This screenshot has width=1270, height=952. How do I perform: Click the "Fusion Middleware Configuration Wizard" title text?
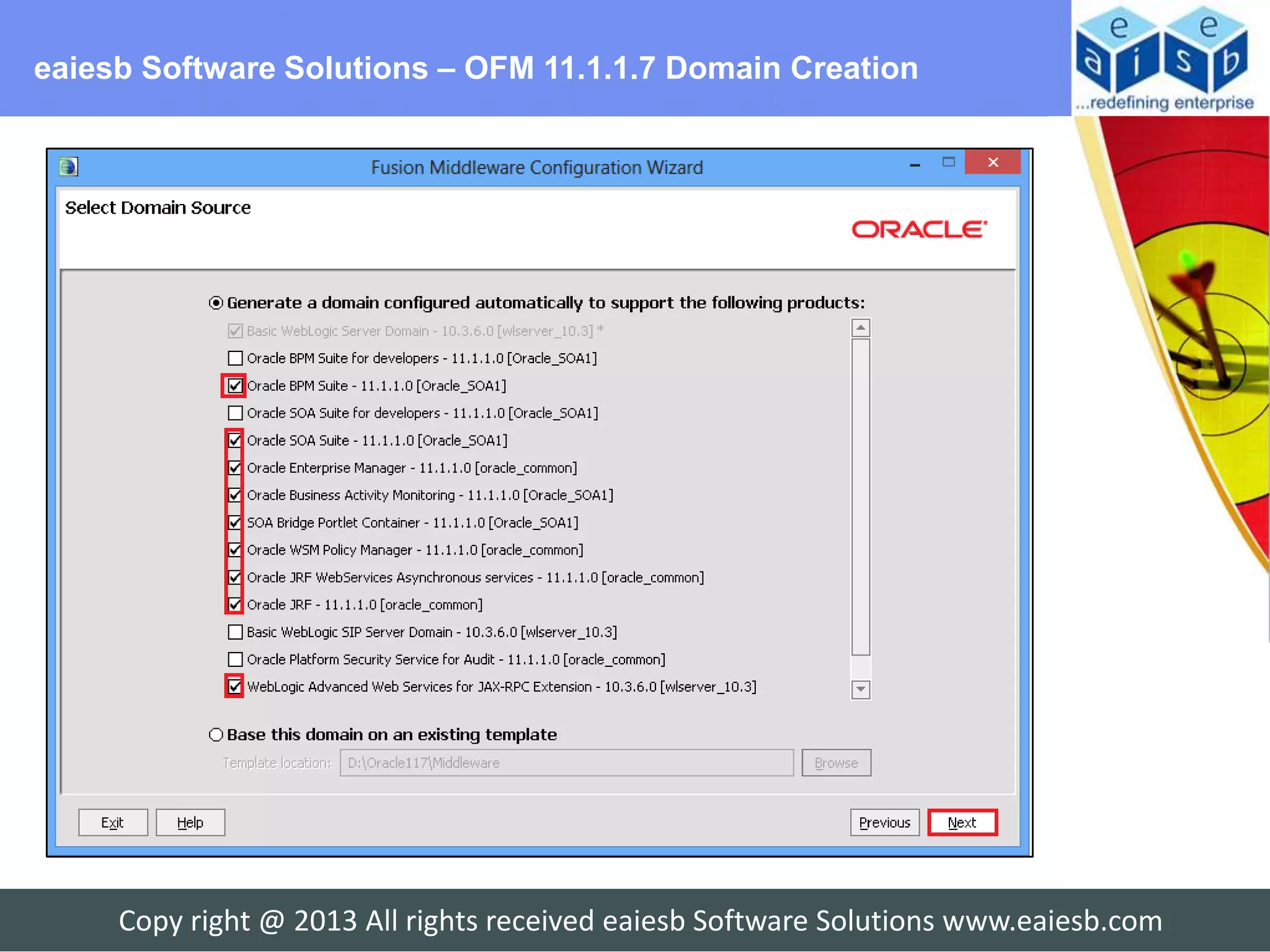(537, 167)
